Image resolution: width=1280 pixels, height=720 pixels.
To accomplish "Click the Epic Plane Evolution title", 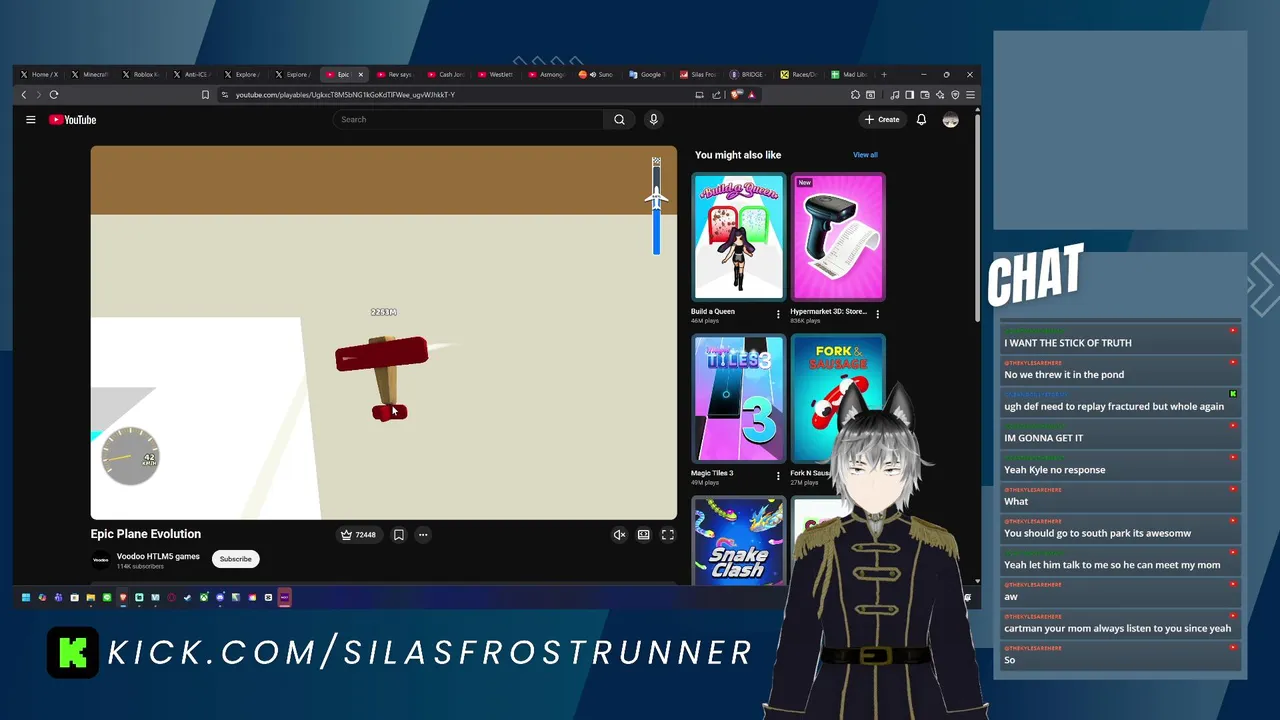I will tap(146, 534).
